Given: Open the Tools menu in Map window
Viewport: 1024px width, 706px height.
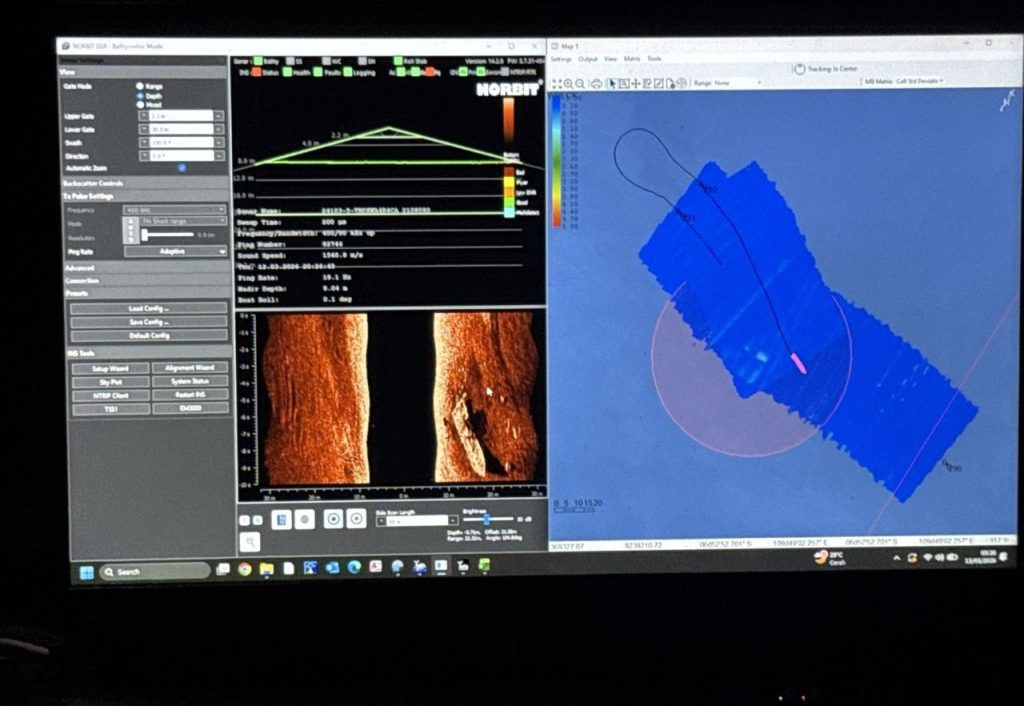Looking at the screenshot, I should (654, 59).
